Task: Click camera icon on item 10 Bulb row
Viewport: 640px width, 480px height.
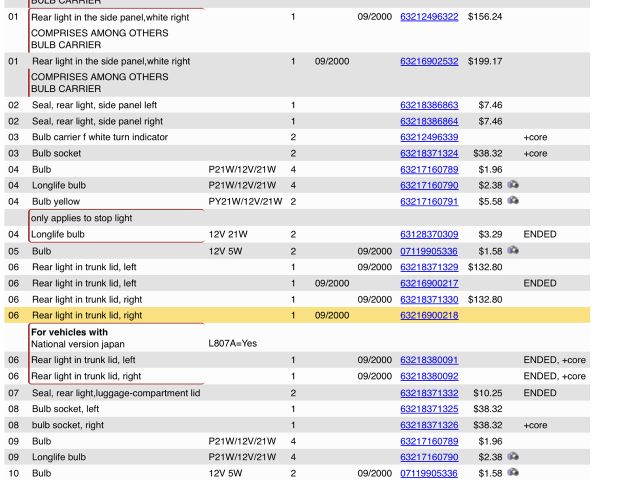Action: (513, 473)
